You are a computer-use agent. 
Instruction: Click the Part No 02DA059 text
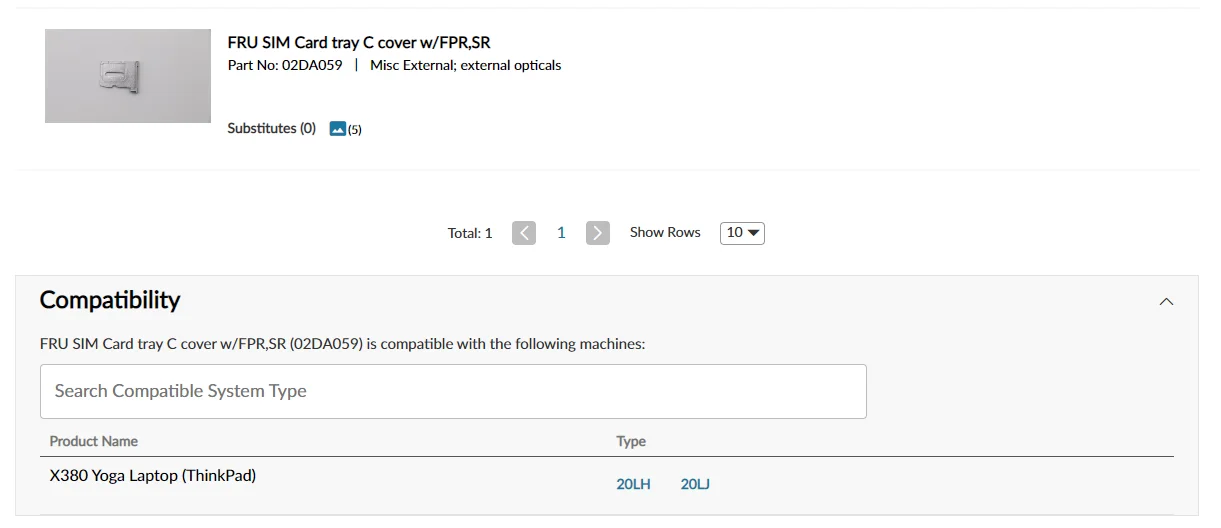(x=285, y=66)
